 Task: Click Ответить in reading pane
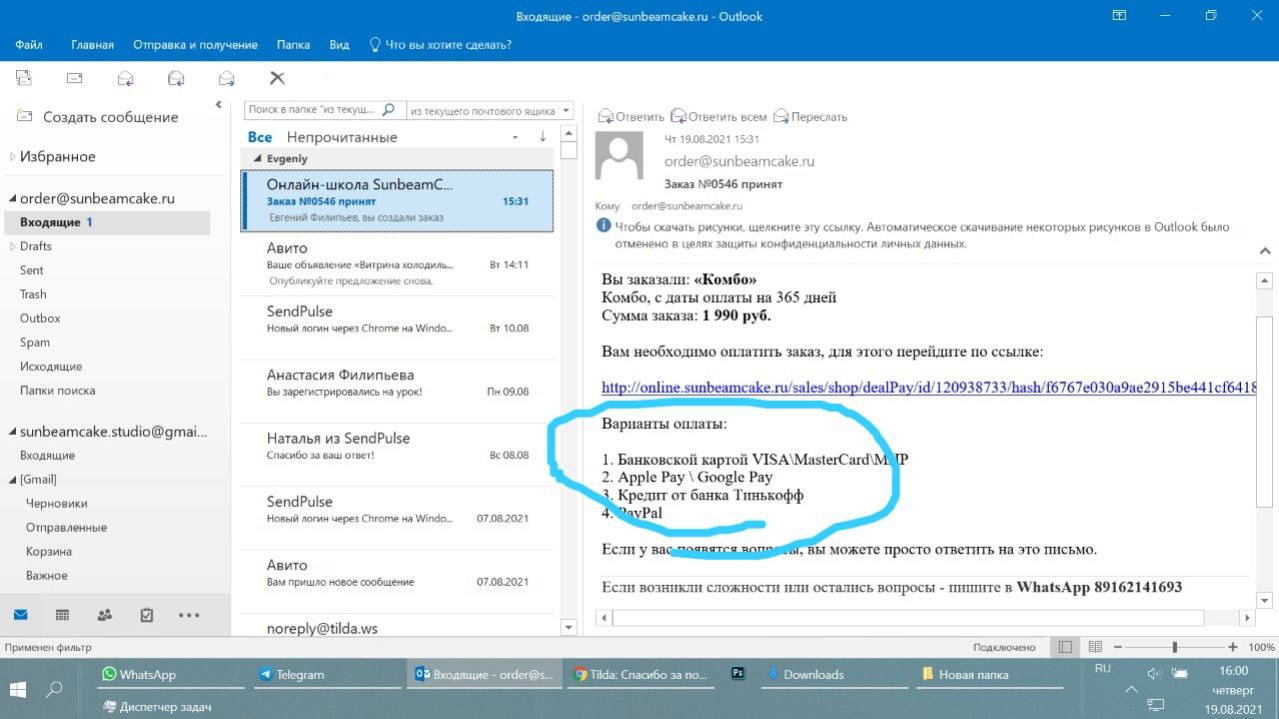[x=632, y=117]
